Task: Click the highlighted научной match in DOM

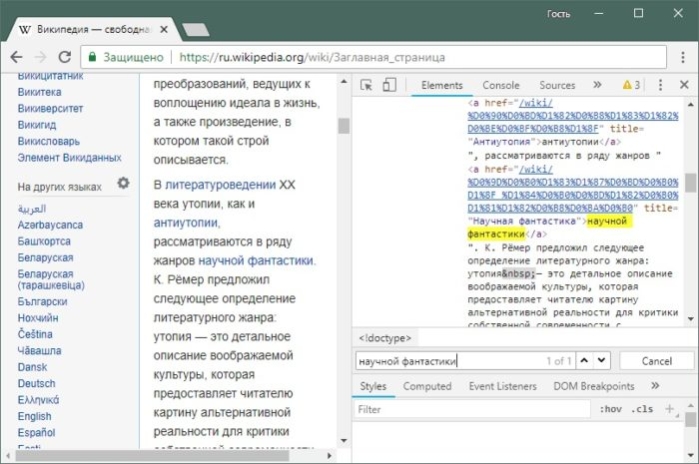Action: tap(607, 221)
